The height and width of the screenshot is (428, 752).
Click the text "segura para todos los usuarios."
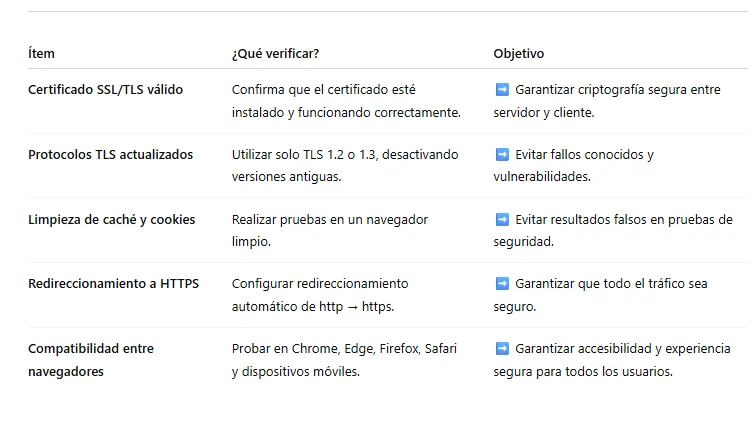[x=583, y=372]
